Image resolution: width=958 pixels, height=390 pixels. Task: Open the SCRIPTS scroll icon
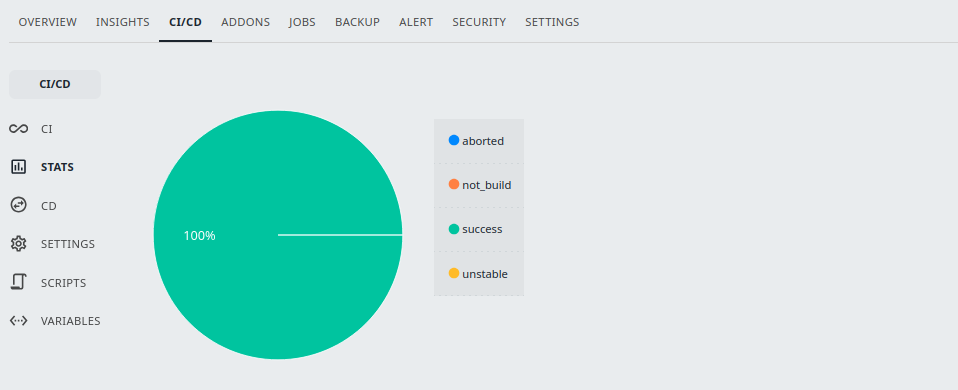[x=18, y=282]
